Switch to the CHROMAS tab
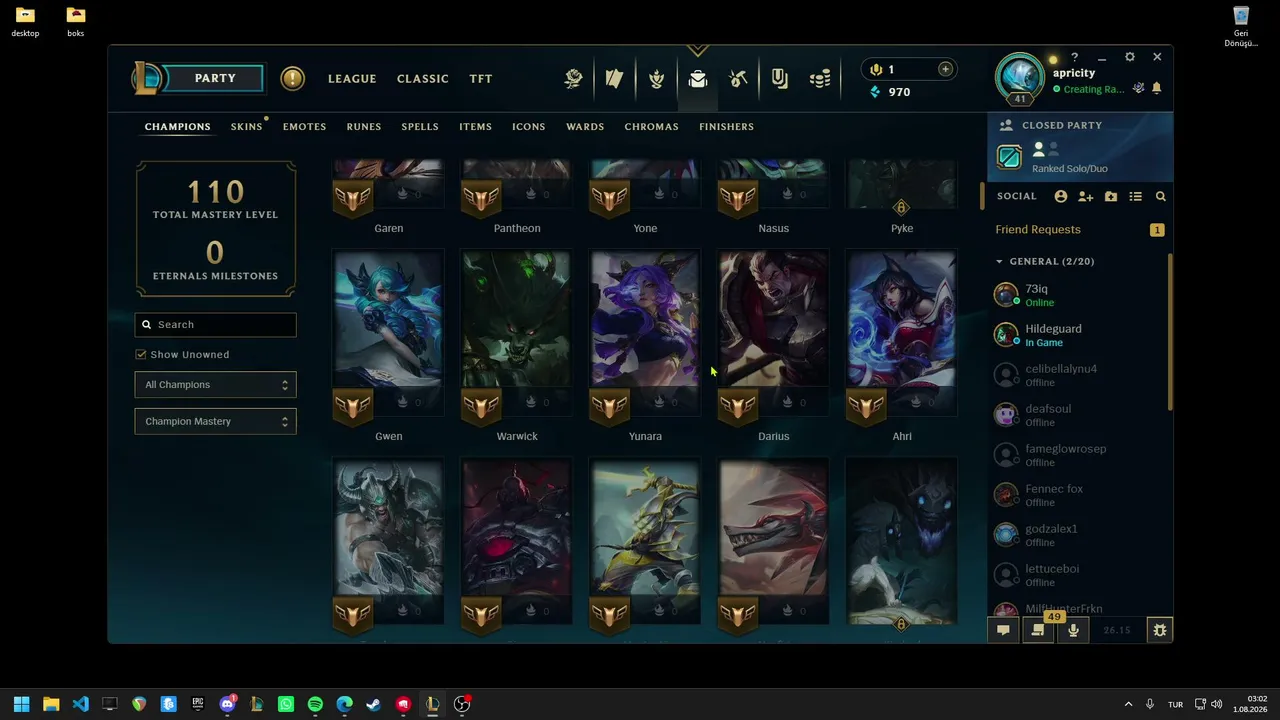The height and width of the screenshot is (720, 1280). tap(652, 127)
